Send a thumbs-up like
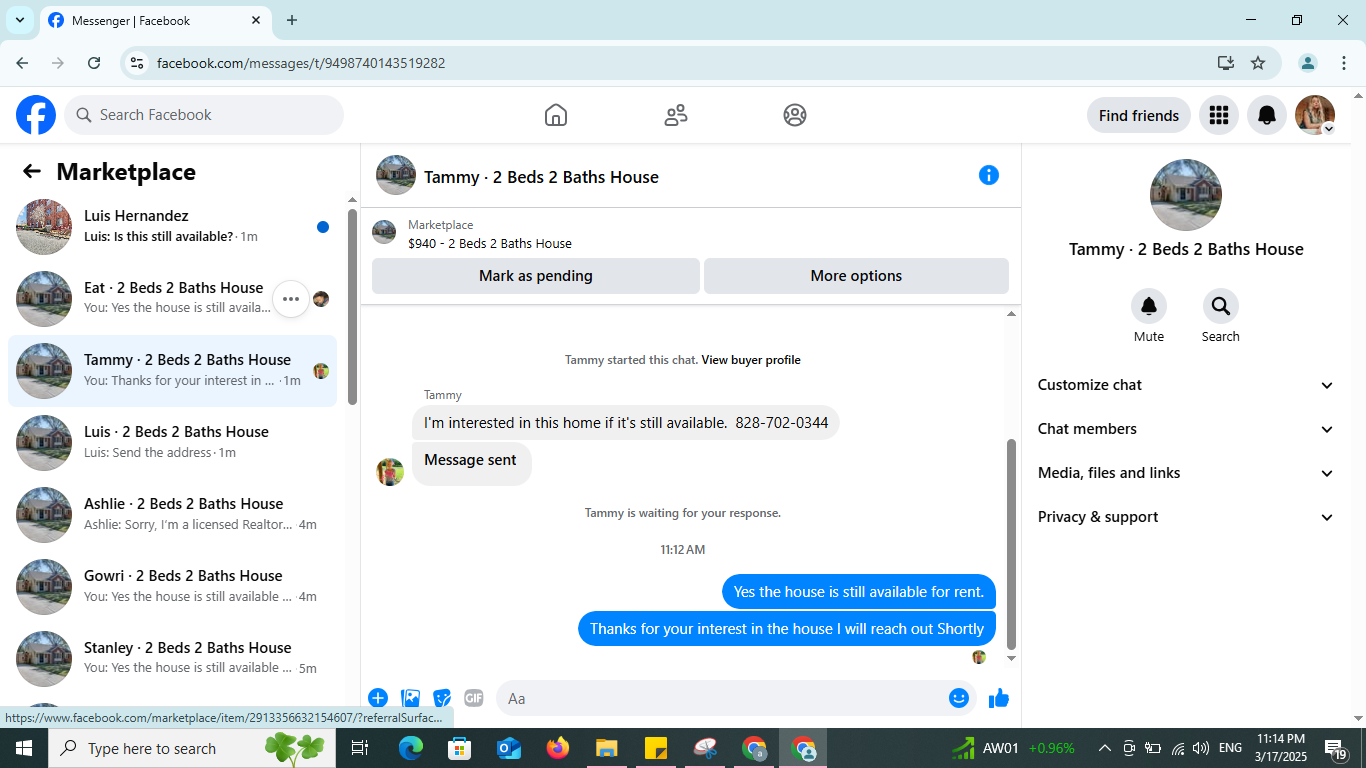Screen dimensions: 1366x768 point(999,698)
